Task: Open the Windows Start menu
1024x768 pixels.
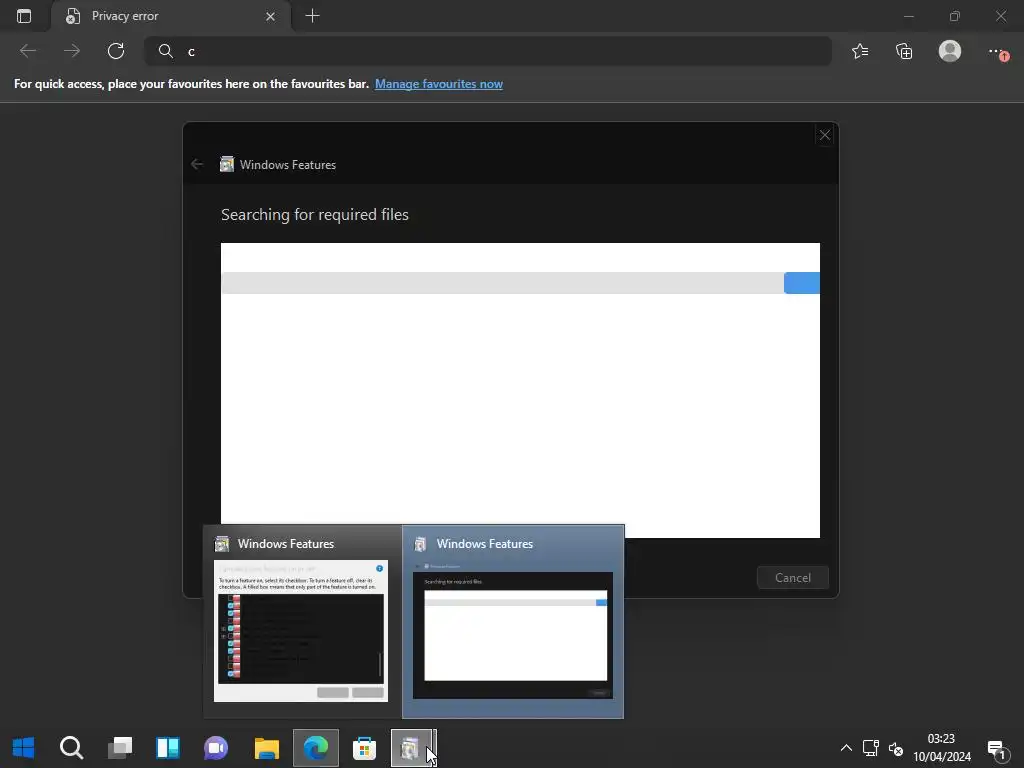Action: (24, 748)
